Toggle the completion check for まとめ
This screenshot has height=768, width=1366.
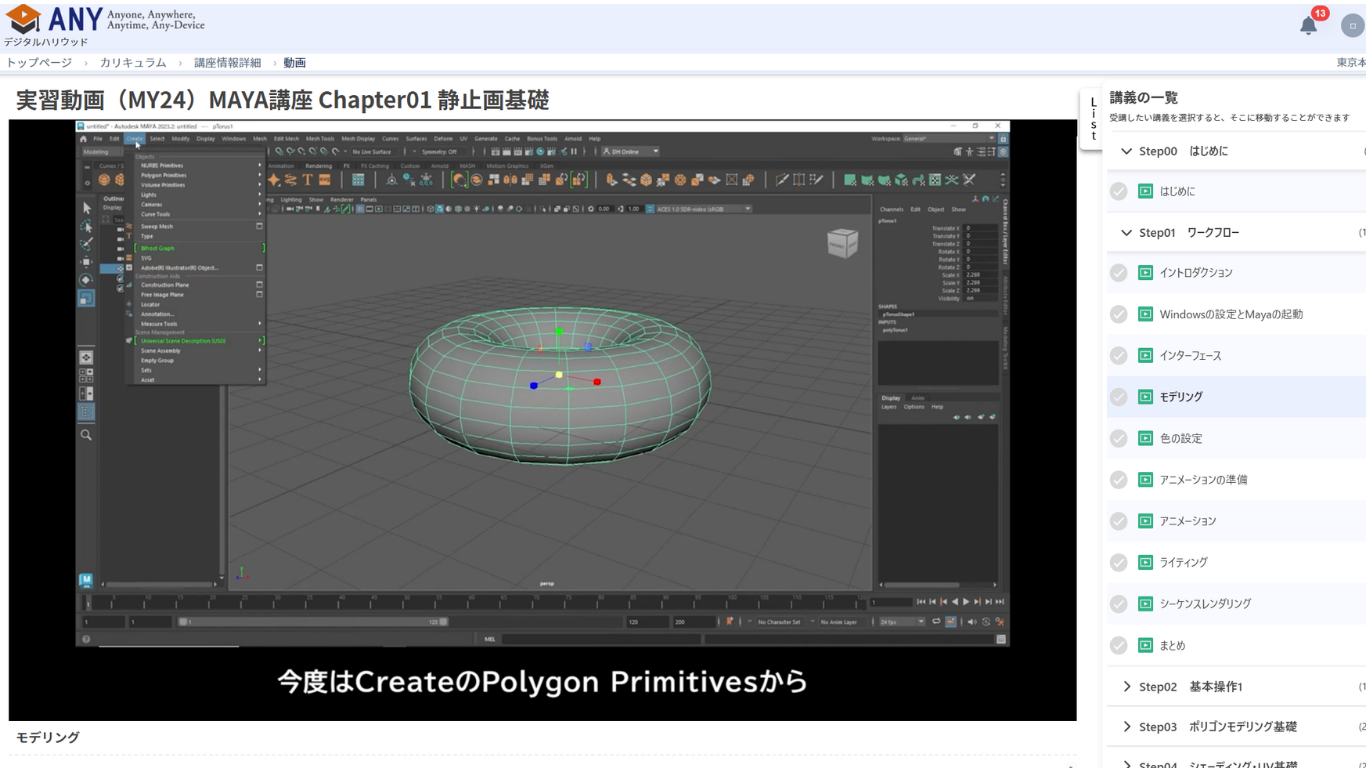pyautogui.click(x=1119, y=646)
